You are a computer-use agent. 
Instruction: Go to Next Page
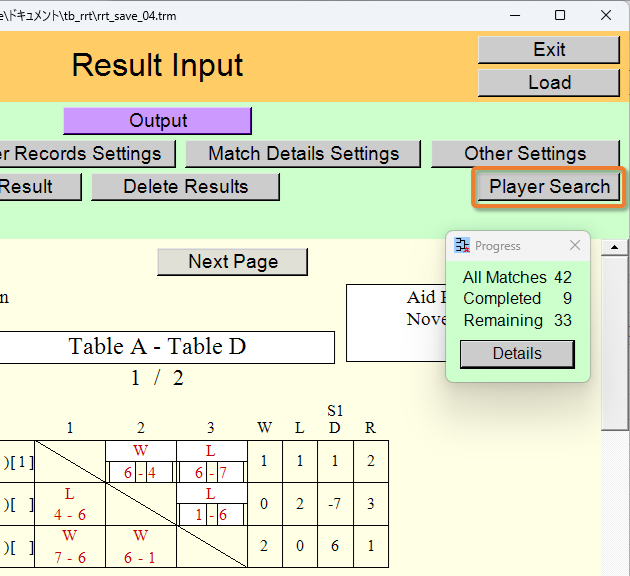coord(233,262)
